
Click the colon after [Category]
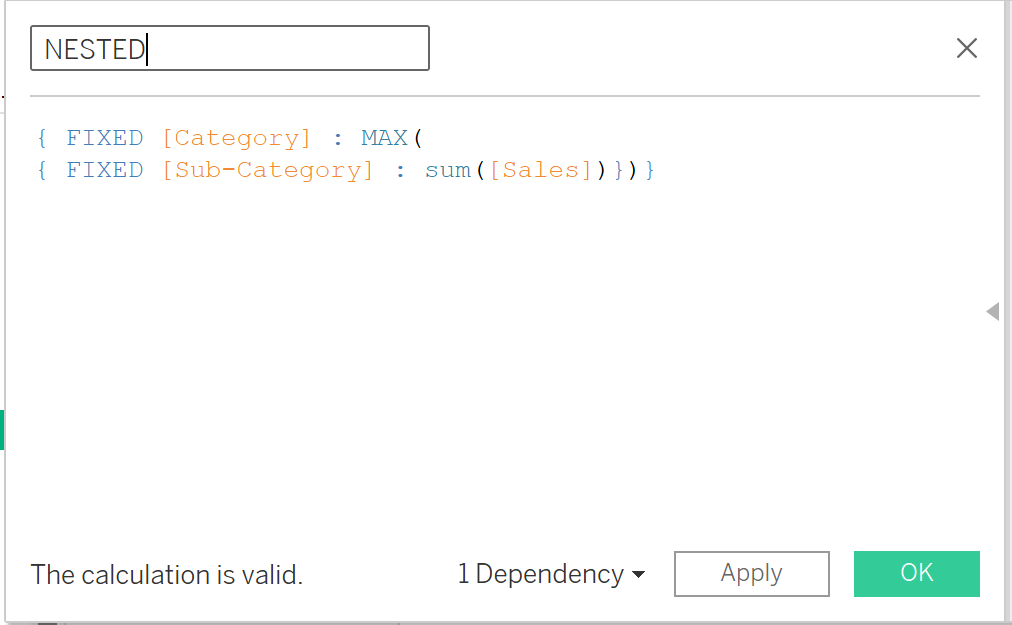pyautogui.click(x=338, y=138)
